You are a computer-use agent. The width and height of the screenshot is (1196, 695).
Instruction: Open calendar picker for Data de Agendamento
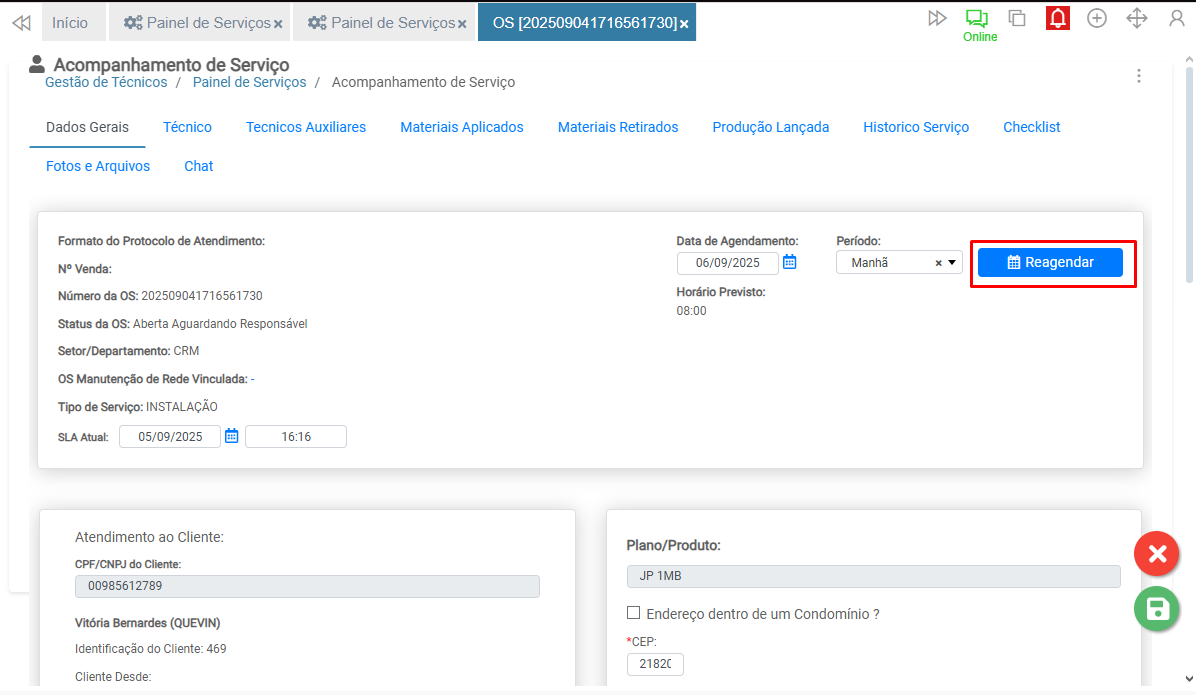tap(789, 262)
